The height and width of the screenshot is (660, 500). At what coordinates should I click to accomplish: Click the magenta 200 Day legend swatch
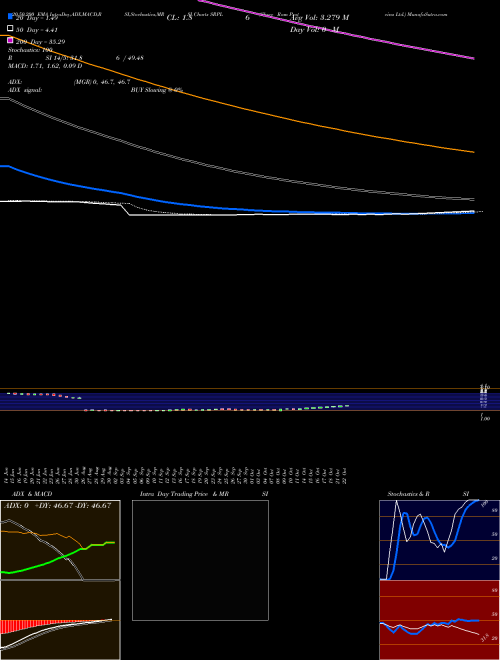10,40
